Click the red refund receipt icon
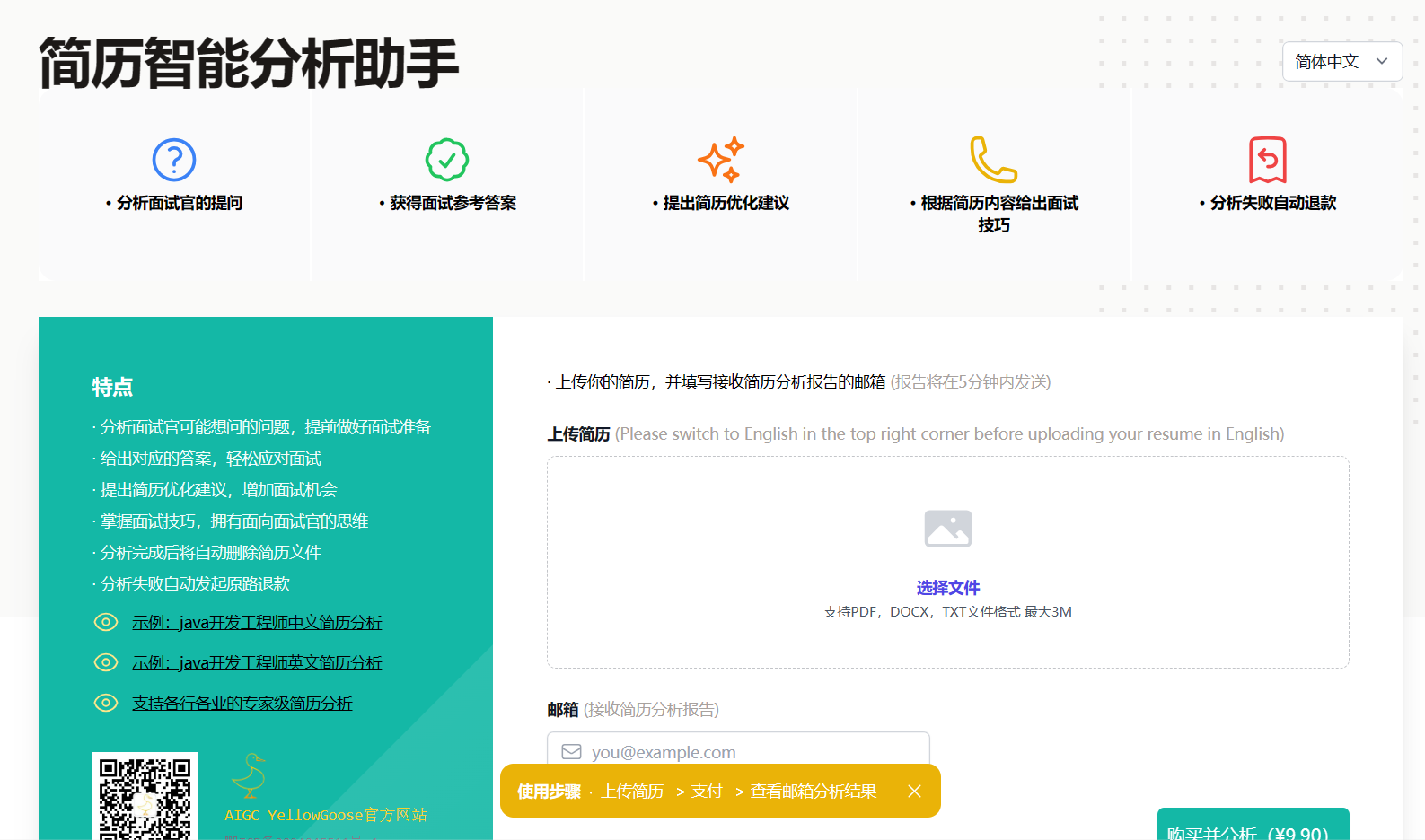This screenshot has width=1425, height=840. point(1267,160)
